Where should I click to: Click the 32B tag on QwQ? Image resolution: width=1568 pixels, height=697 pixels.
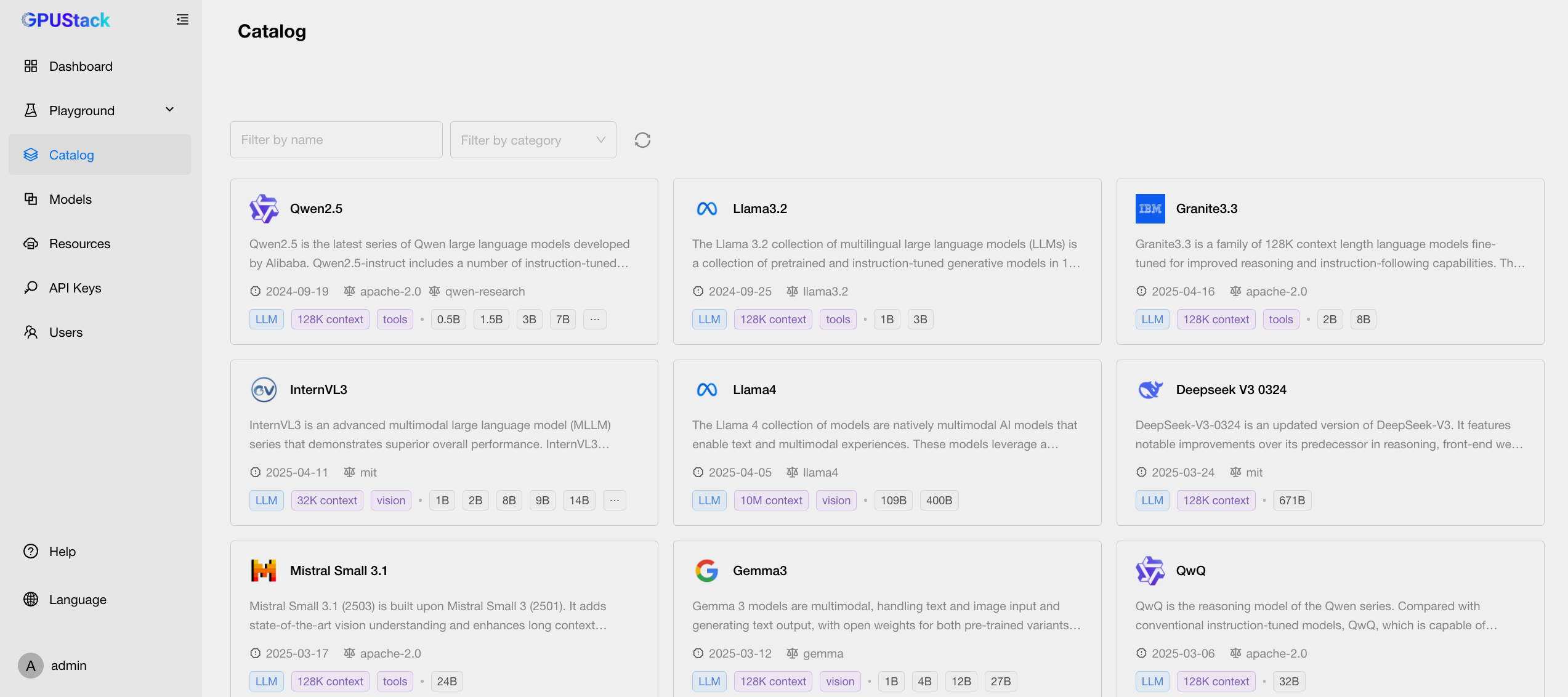click(x=1289, y=682)
